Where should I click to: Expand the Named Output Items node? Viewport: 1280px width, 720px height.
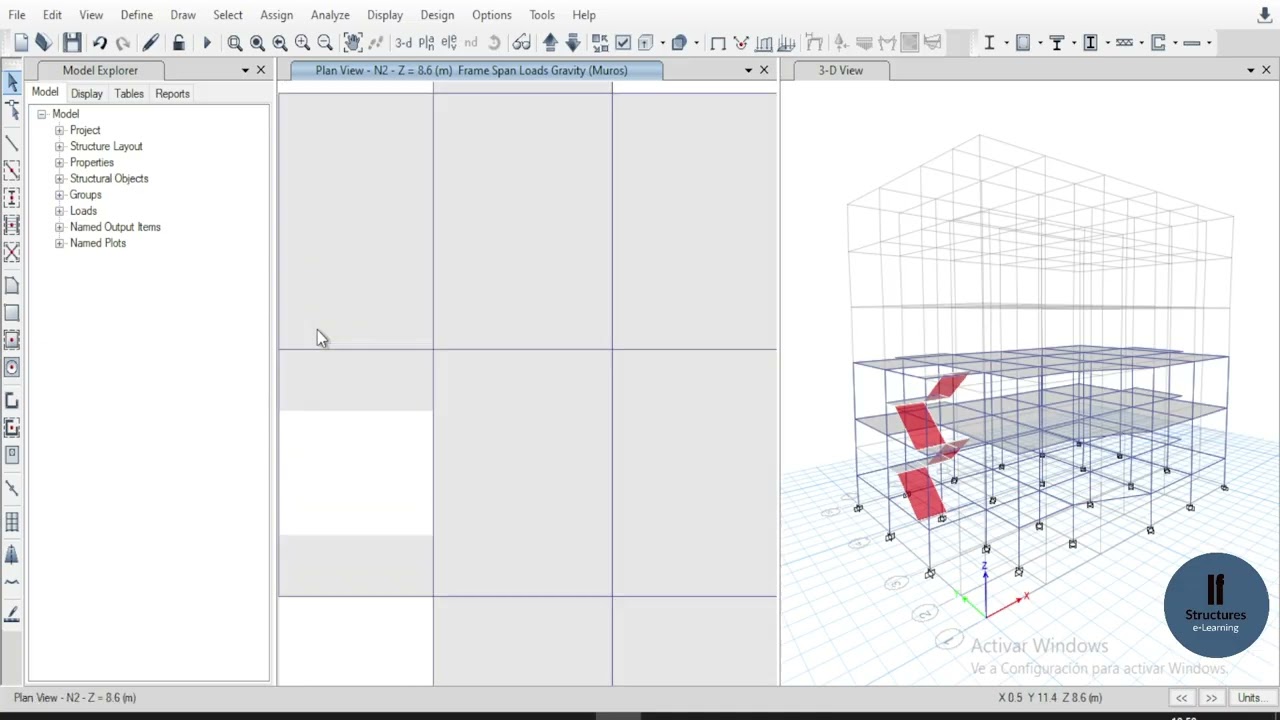[x=59, y=227]
